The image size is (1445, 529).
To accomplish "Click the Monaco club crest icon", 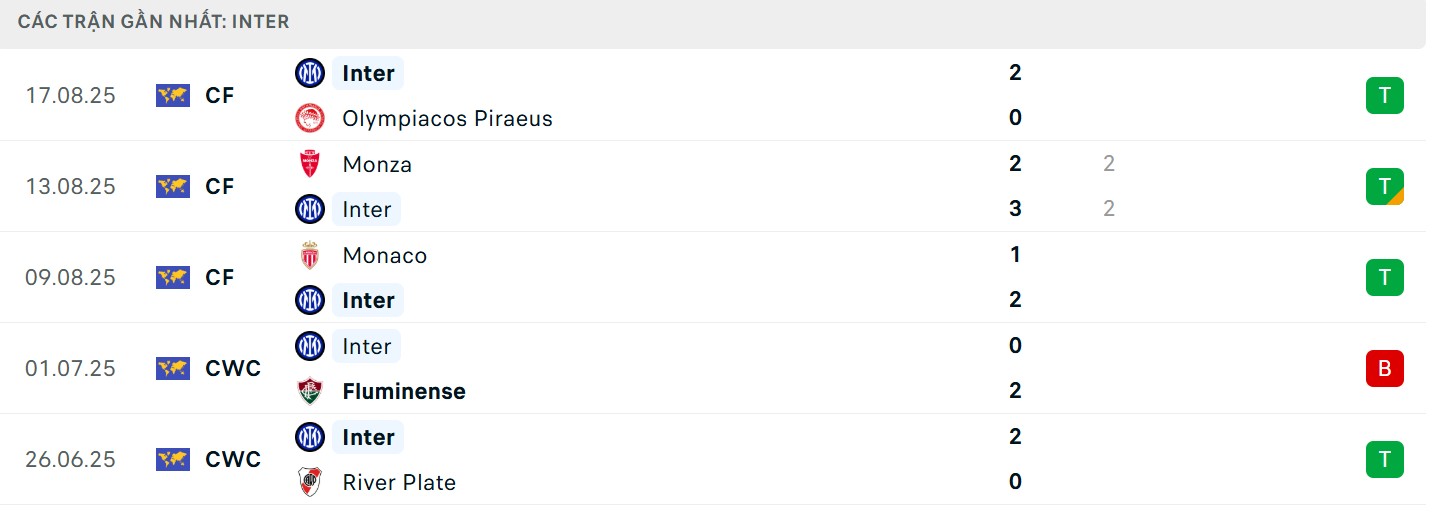I will (x=310, y=255).
